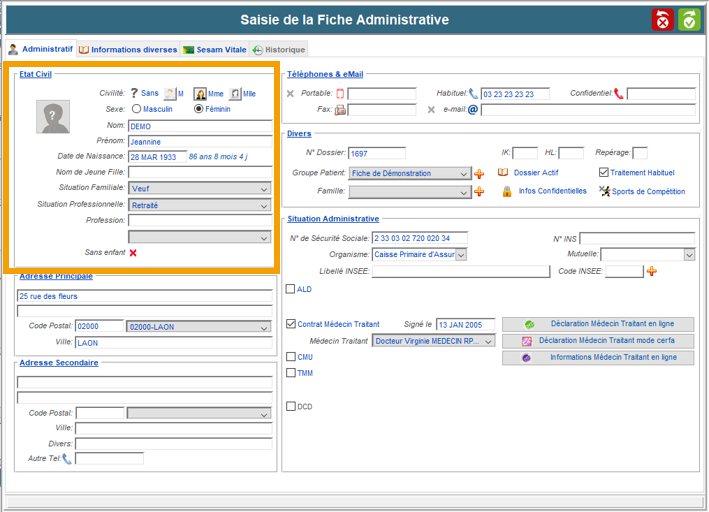The width and height of the screenshot is (709, 512).
Task: Enable the ALD checkbox
Action: click(291, 290)
